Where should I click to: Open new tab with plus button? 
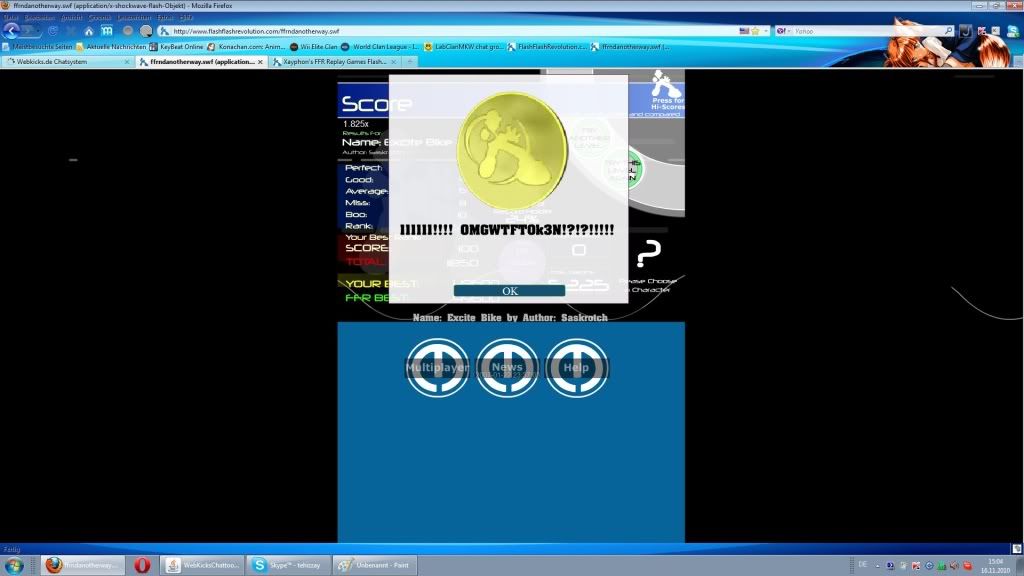[x=410, y=61]
